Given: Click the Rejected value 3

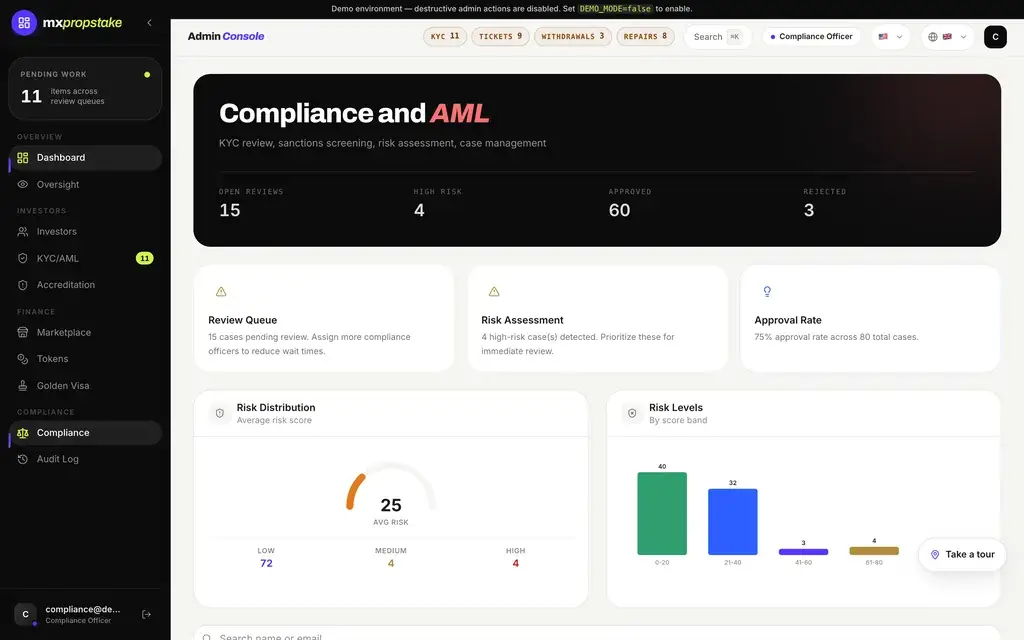Looking at the screenshot, I should [808, 210].
